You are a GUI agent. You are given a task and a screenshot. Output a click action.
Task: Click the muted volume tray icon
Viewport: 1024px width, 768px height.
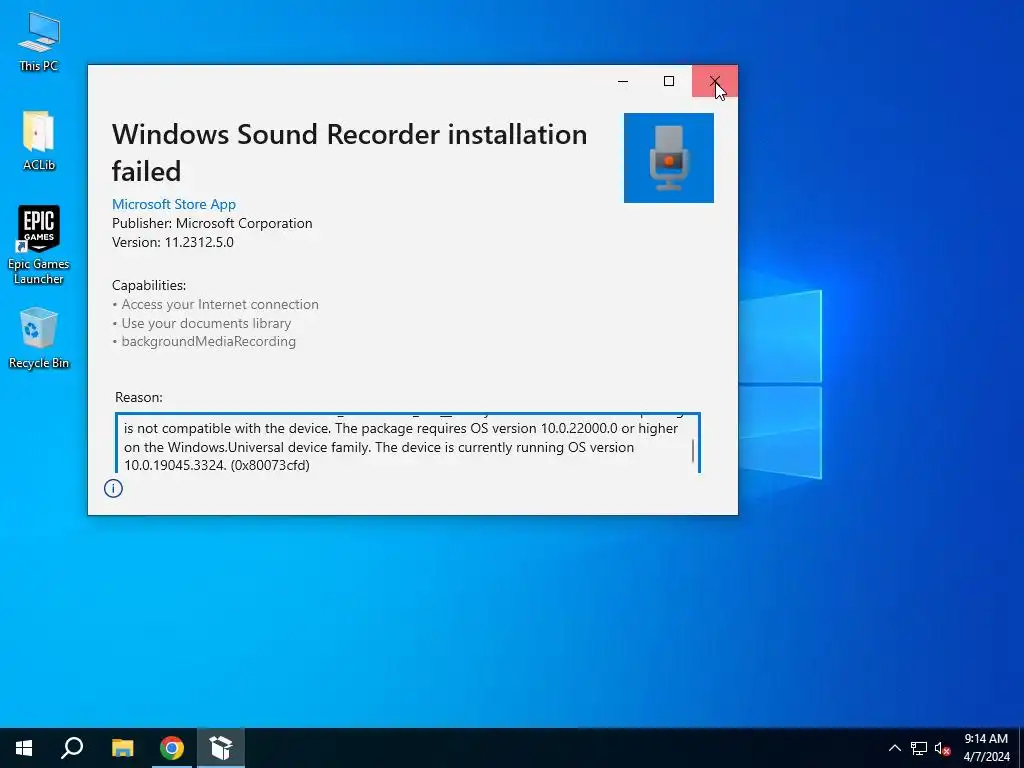coord(942,748)
